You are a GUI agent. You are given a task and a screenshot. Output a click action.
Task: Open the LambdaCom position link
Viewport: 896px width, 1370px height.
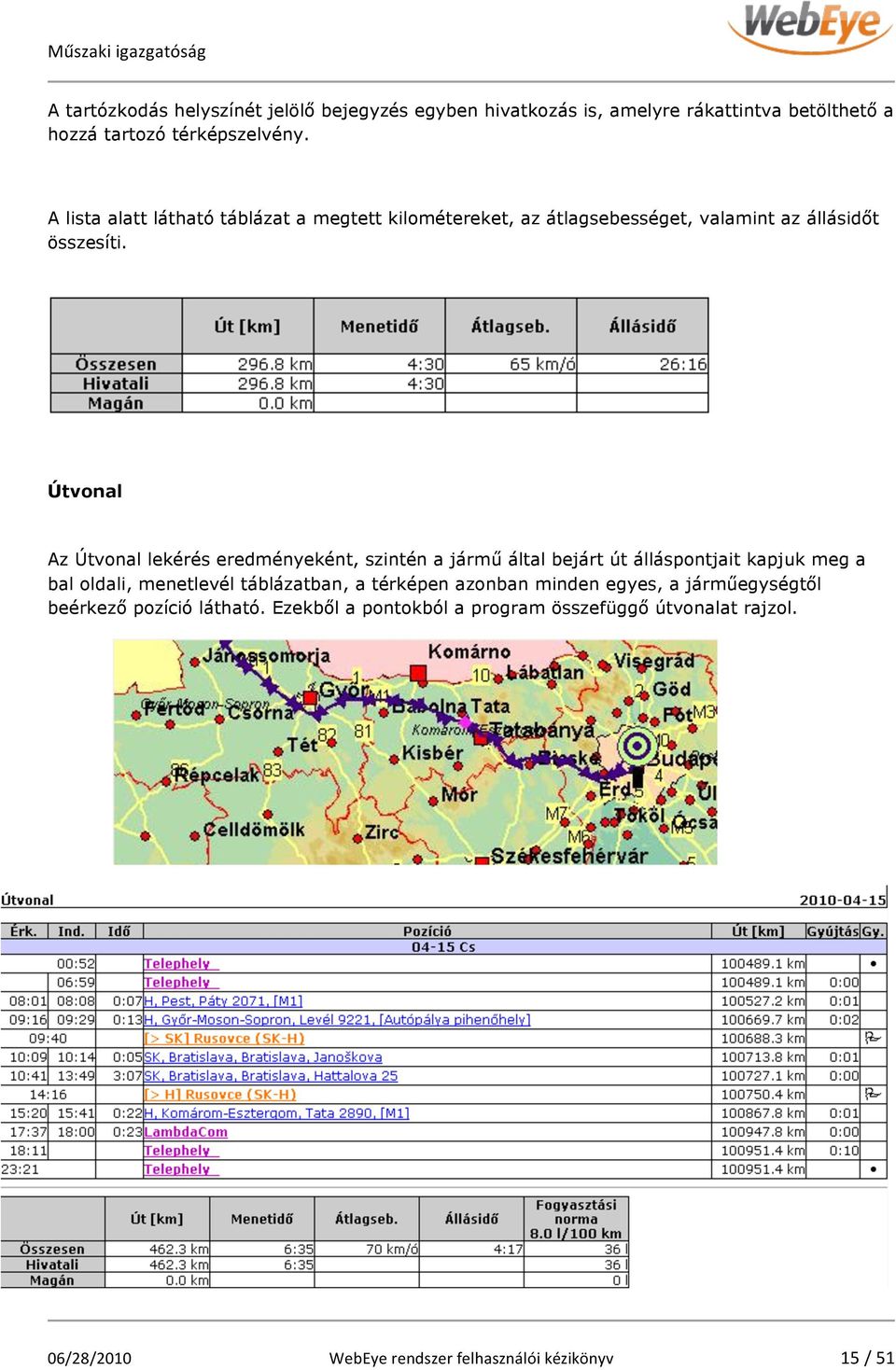[x=186, y=1131]
